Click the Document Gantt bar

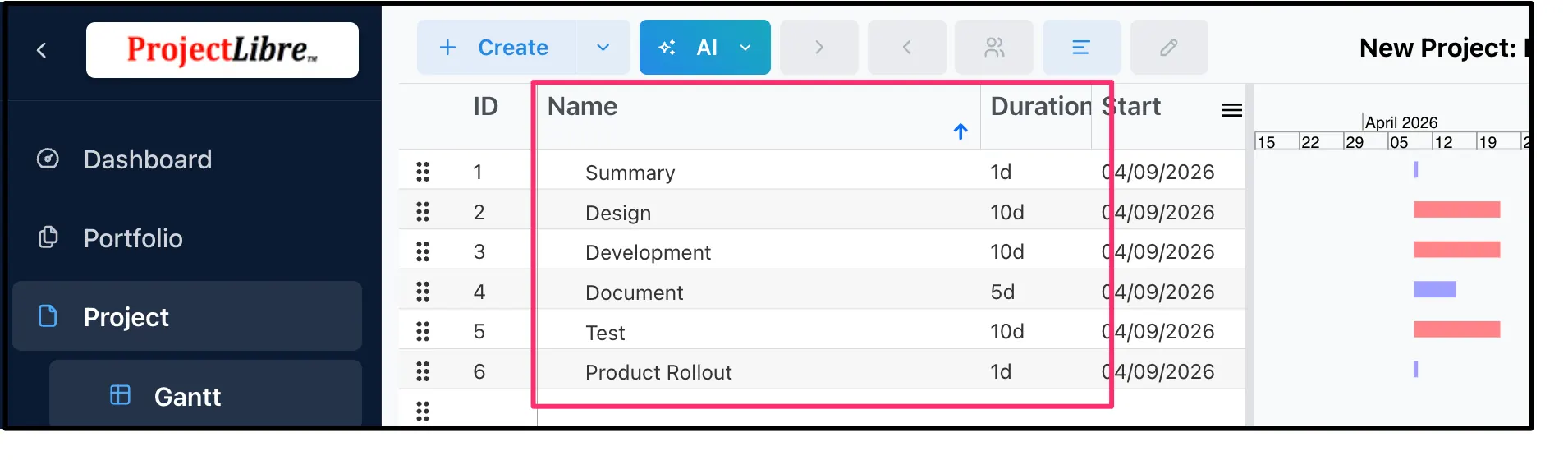click(x=1434, y=289)
